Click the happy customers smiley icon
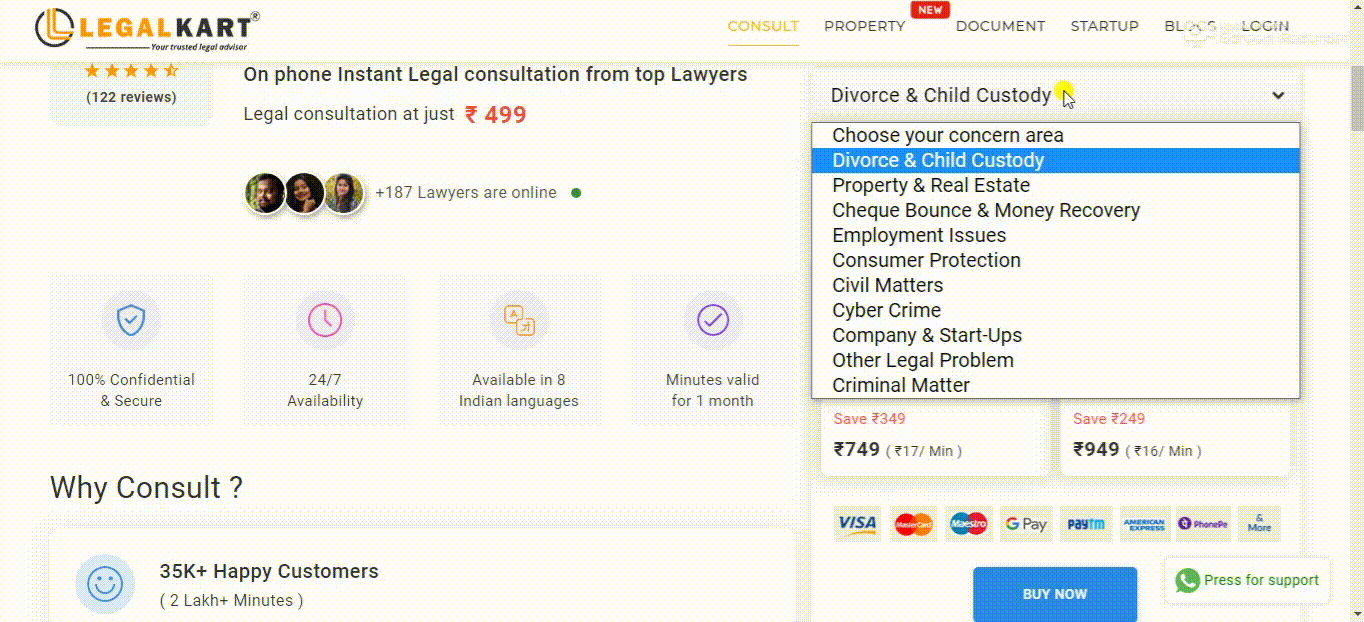 105,583
